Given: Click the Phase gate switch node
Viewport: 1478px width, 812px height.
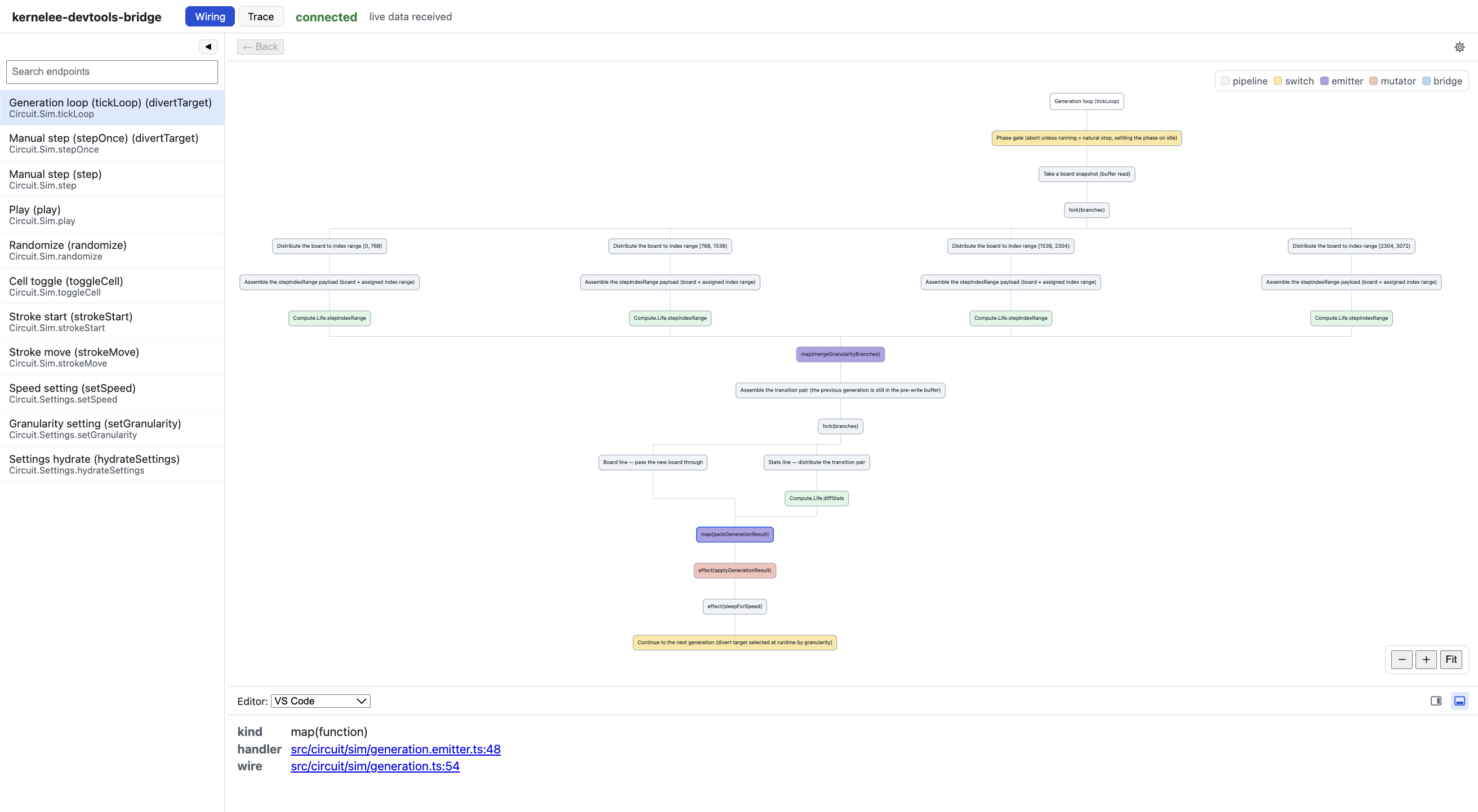Looking at the screenshot, I should tap(1086, 137).
